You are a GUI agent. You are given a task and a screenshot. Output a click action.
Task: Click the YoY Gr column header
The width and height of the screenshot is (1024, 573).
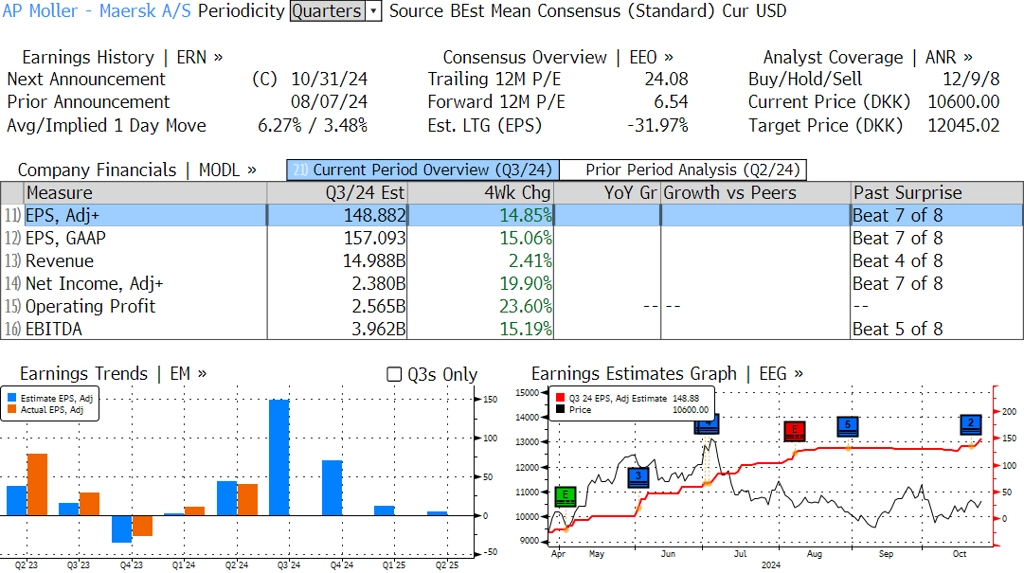[607, 193]
